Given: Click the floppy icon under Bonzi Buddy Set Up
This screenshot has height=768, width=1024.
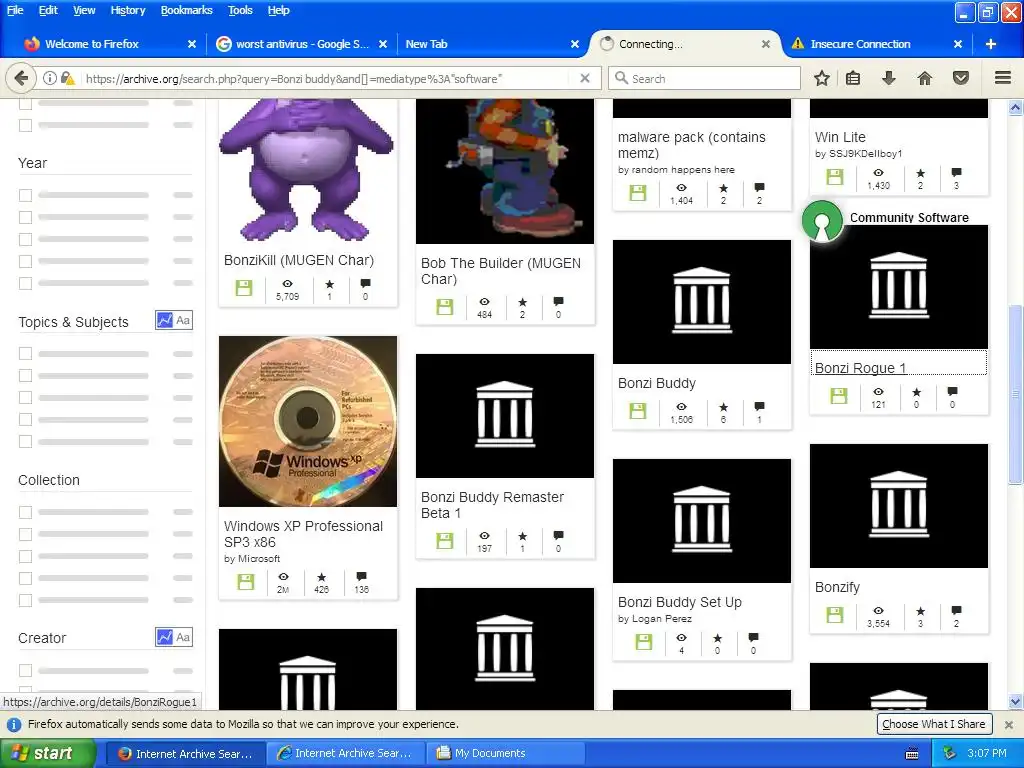Looking at the screenshot, I should [644, 641].
